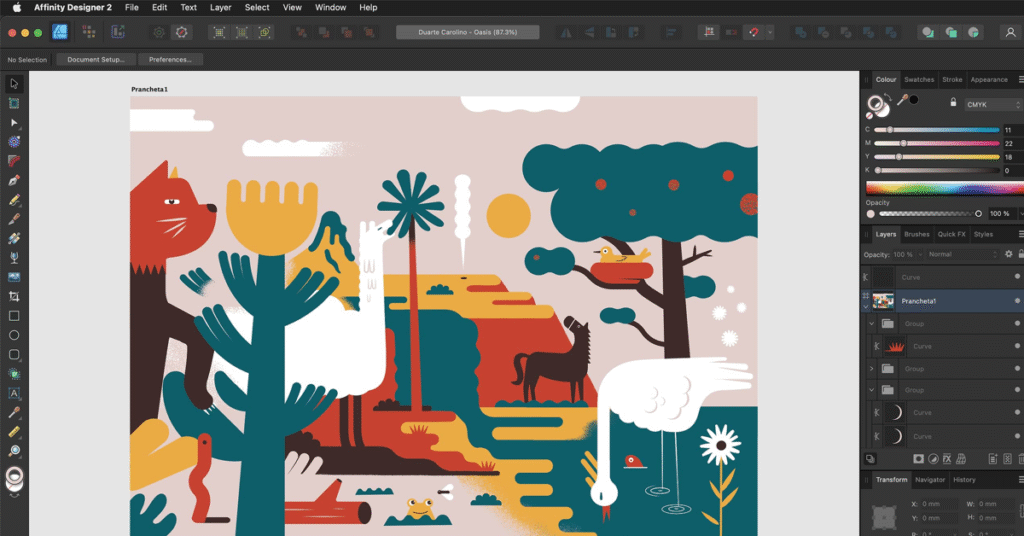This screenshot has height=536, width=1024.
Task: Click the Flip Vertical toolbar icon
Action: pyautogui.click(x=588, y=32)
